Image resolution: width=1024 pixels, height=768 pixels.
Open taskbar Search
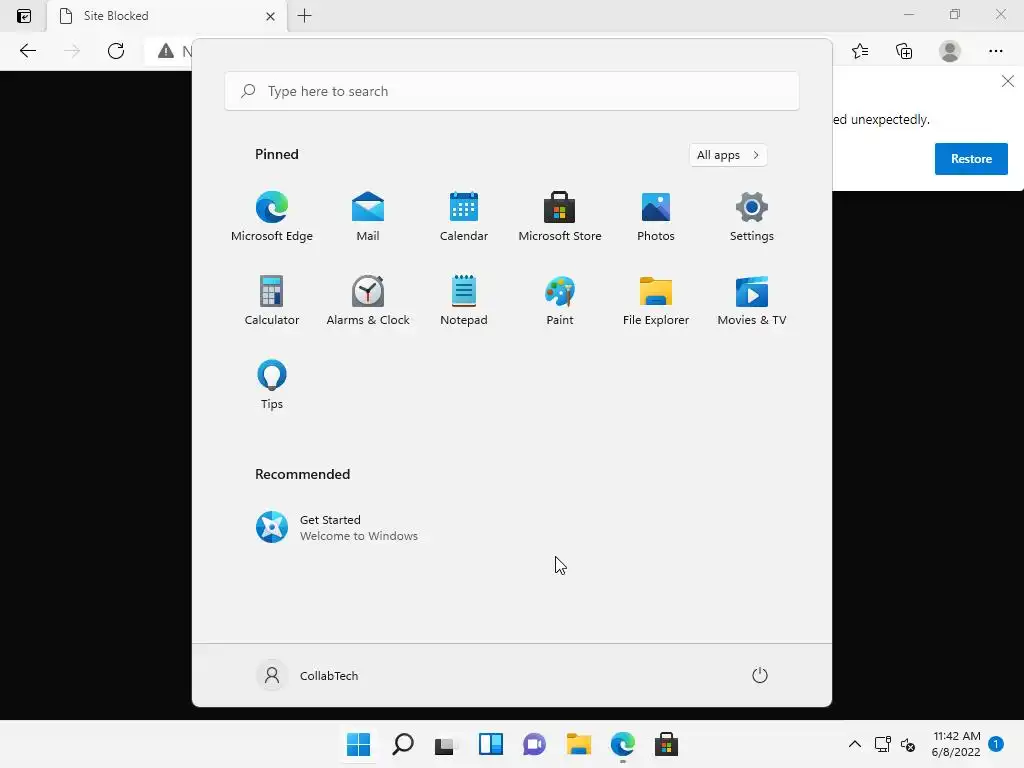403,744
